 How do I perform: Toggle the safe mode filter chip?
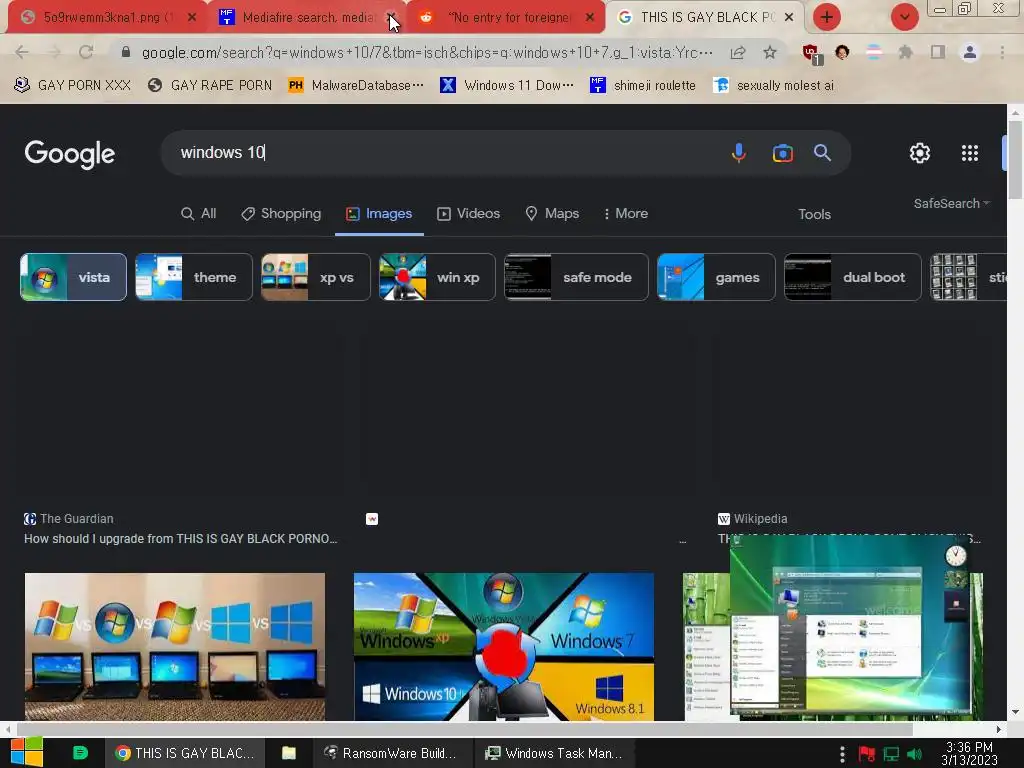577,277
